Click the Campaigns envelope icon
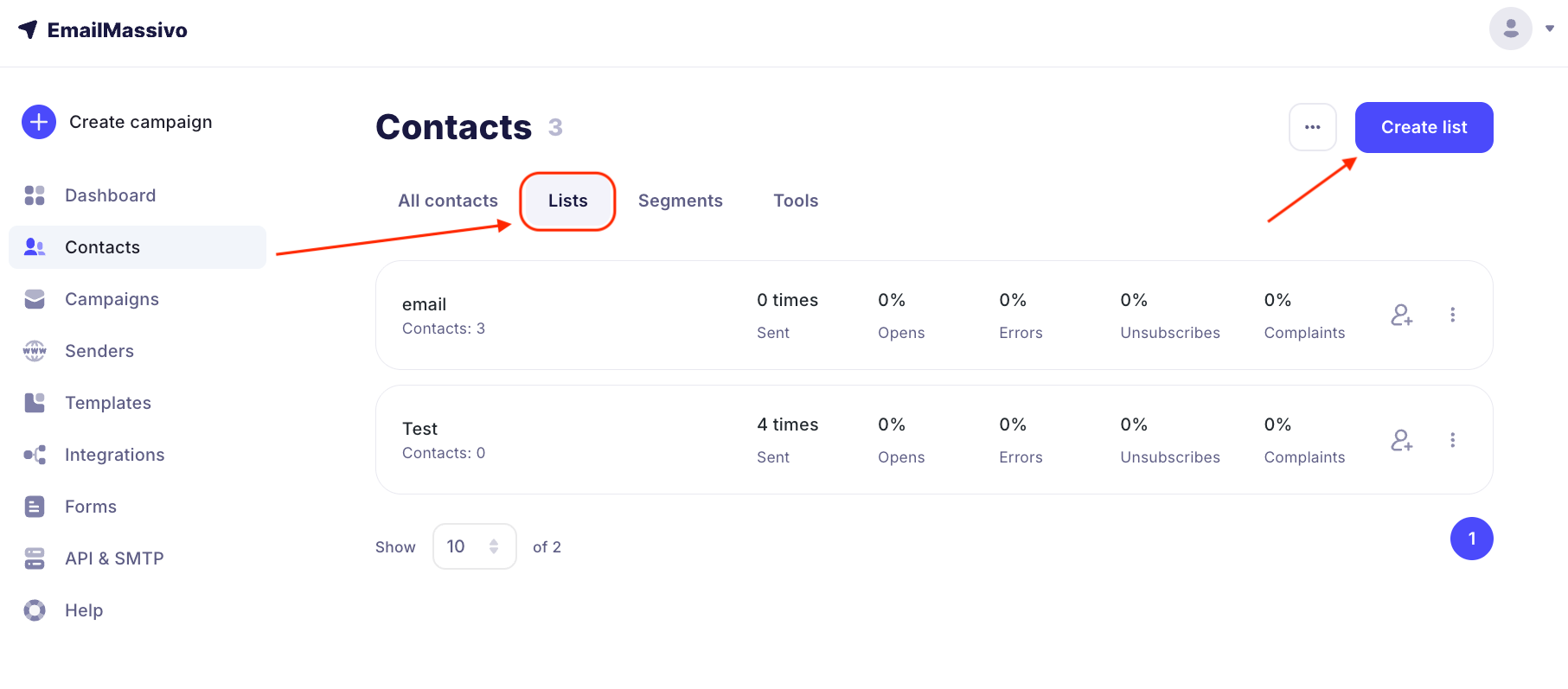 [35, 299]
